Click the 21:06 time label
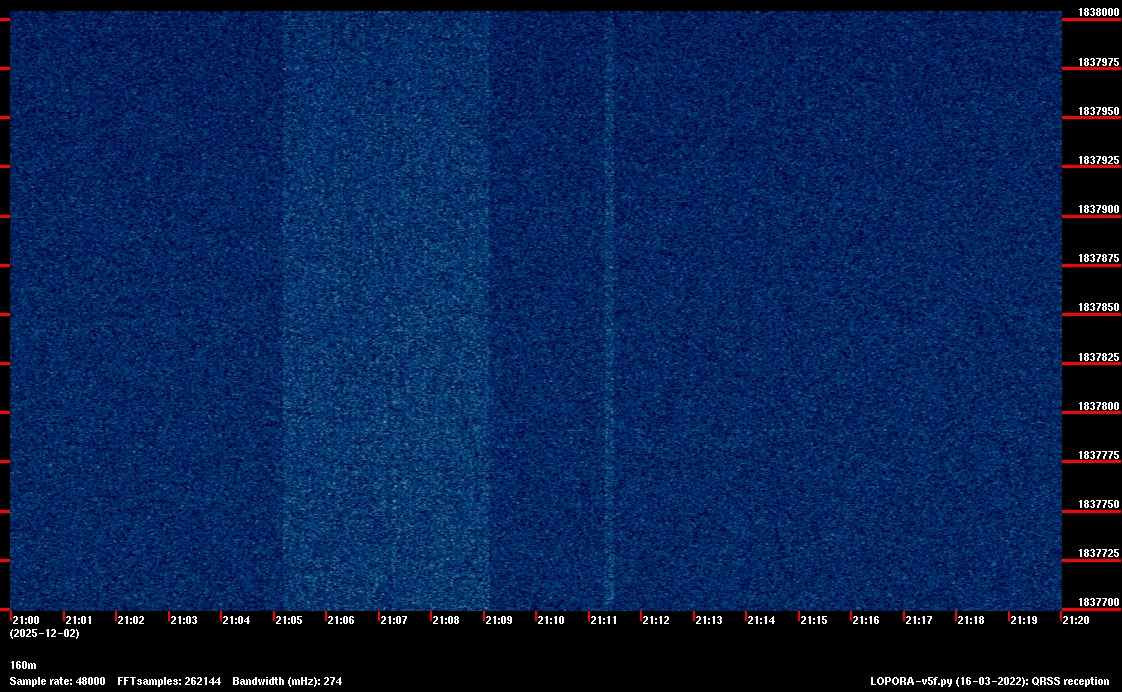1122x692 pixels. point(341,620)
